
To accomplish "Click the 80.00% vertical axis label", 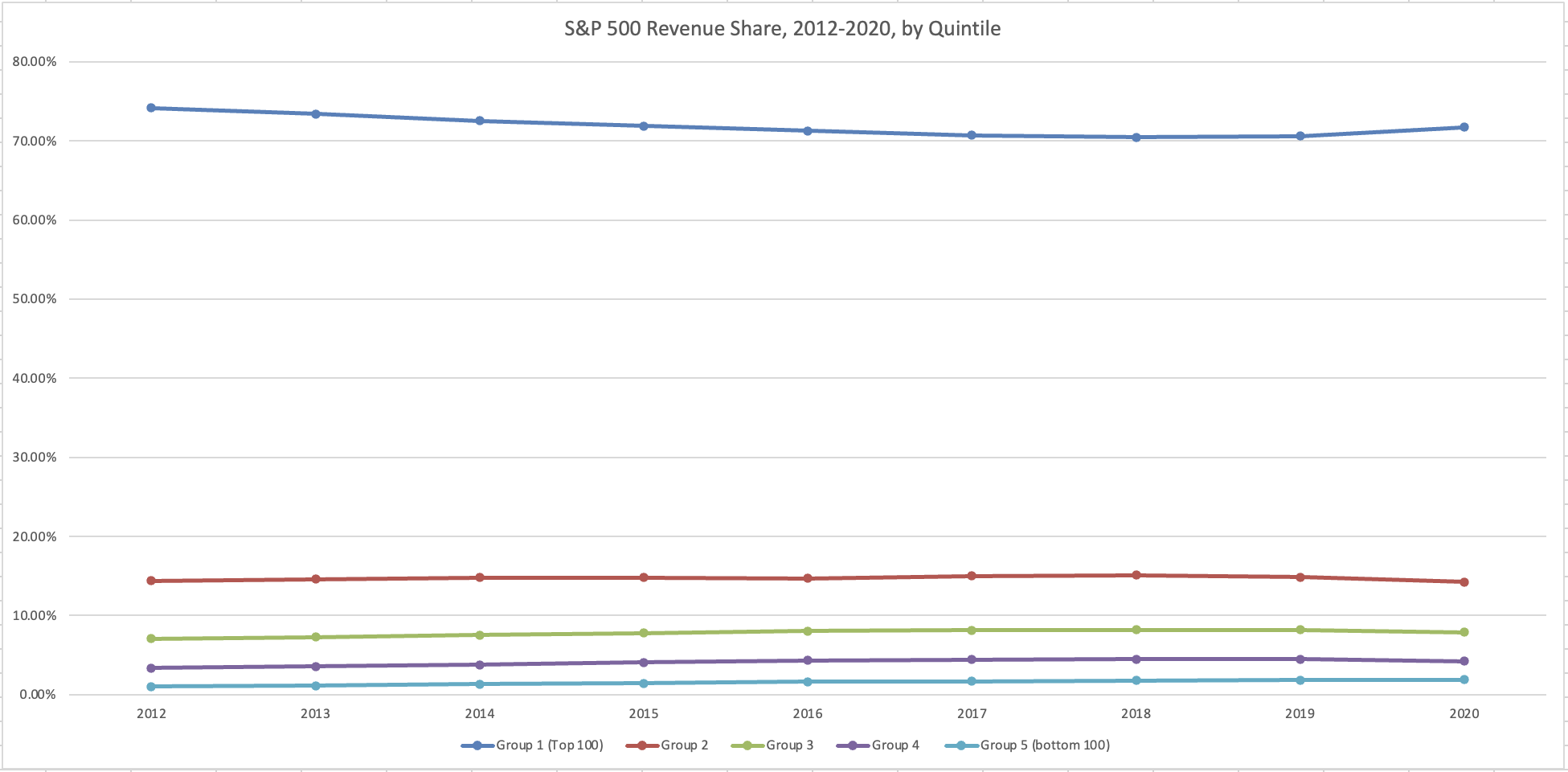I will [35, 62].
